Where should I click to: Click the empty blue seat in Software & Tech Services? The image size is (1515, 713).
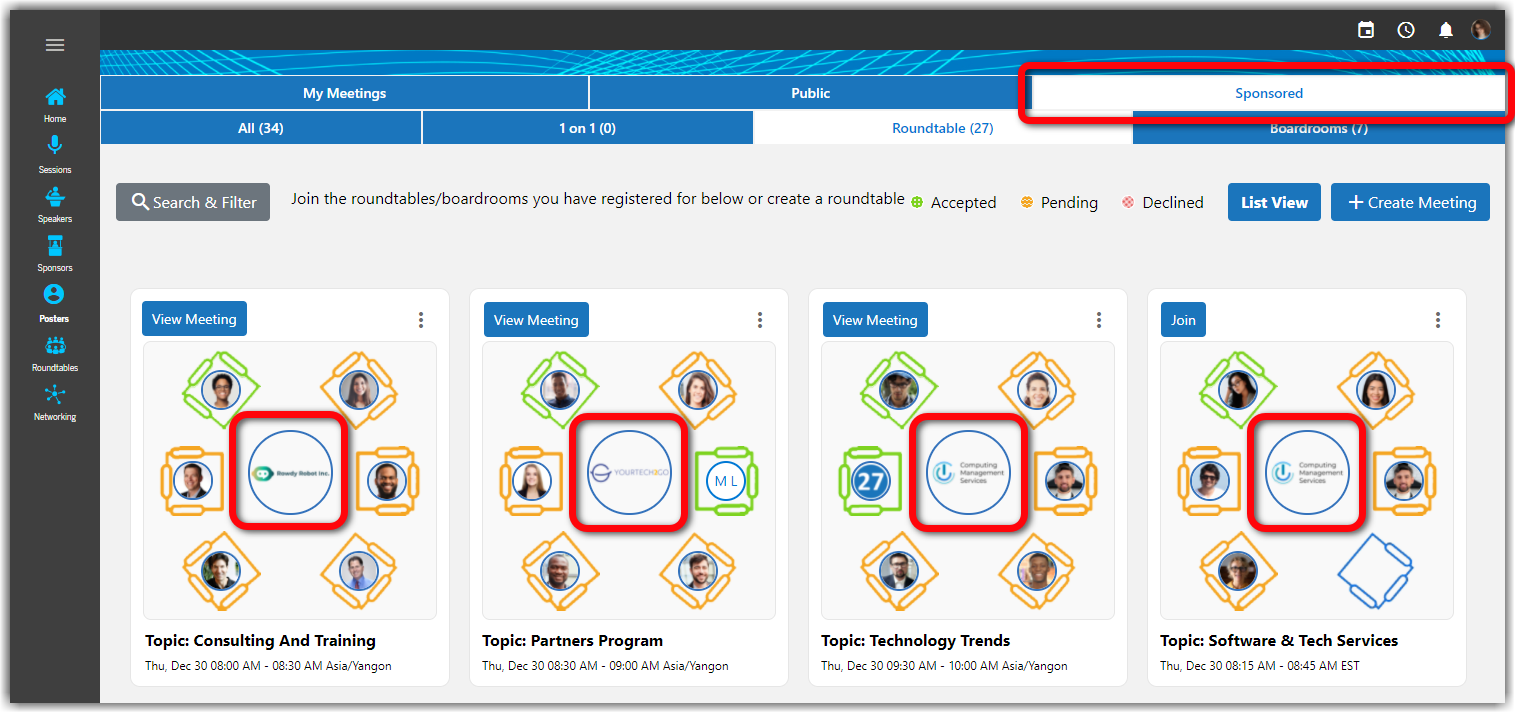1376,571
